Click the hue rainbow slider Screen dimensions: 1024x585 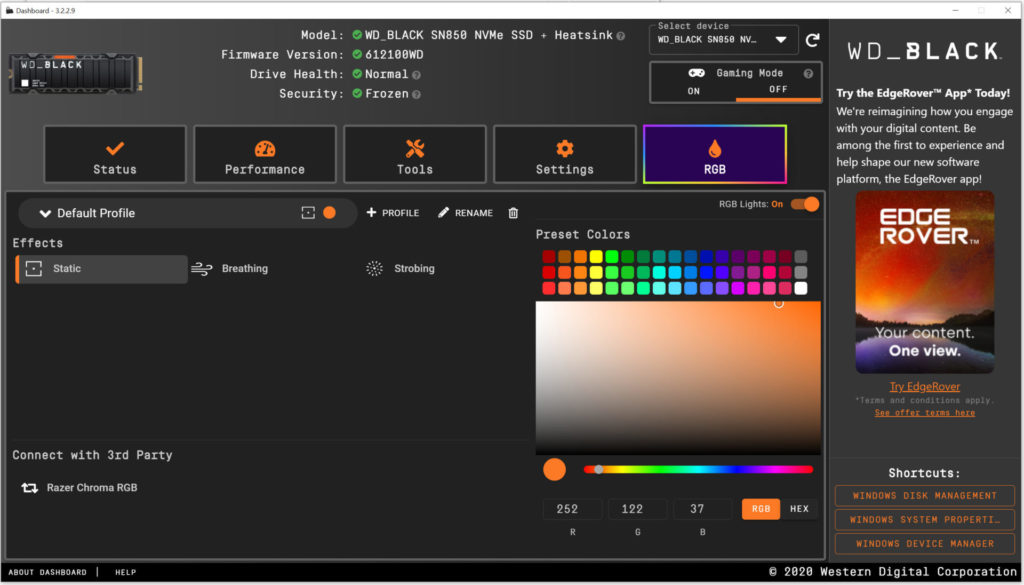tap(698, 469)
